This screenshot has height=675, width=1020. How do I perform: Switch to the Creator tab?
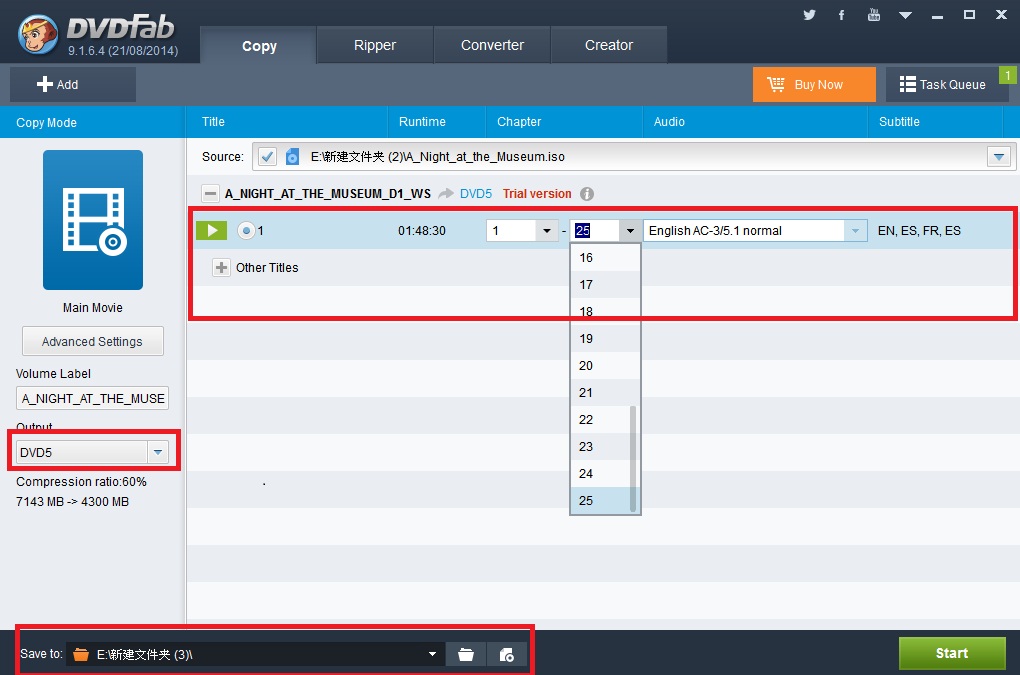[608, 45]
